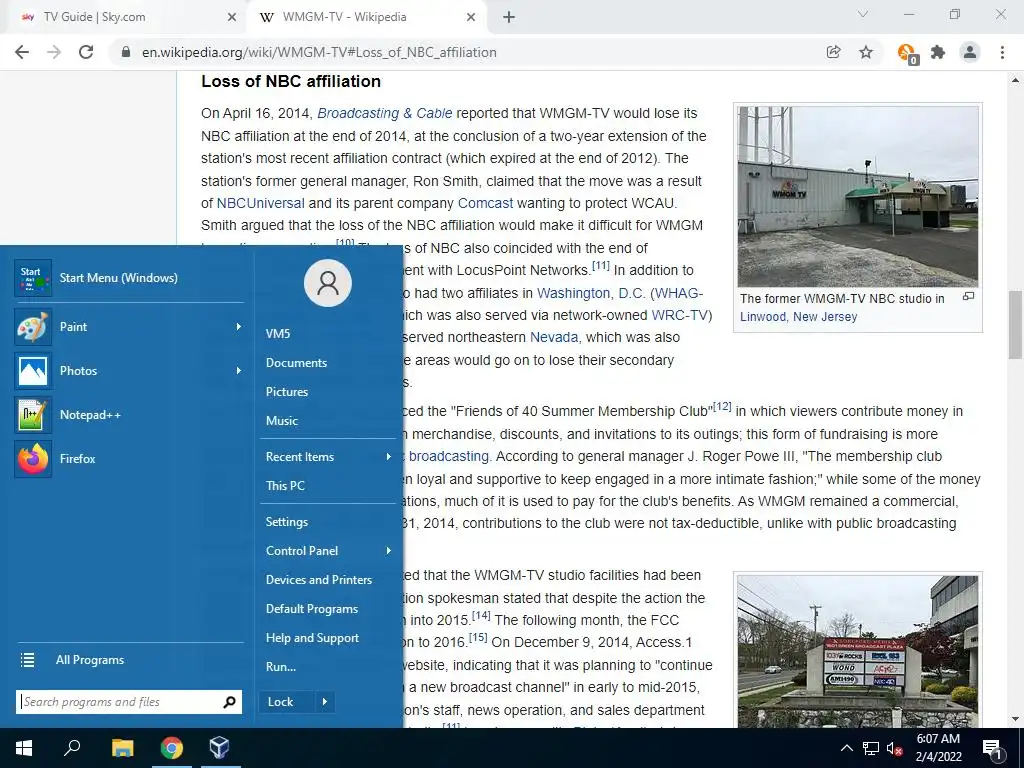
Task: Follow the Comcast link
Action: [x=485, y=203]
